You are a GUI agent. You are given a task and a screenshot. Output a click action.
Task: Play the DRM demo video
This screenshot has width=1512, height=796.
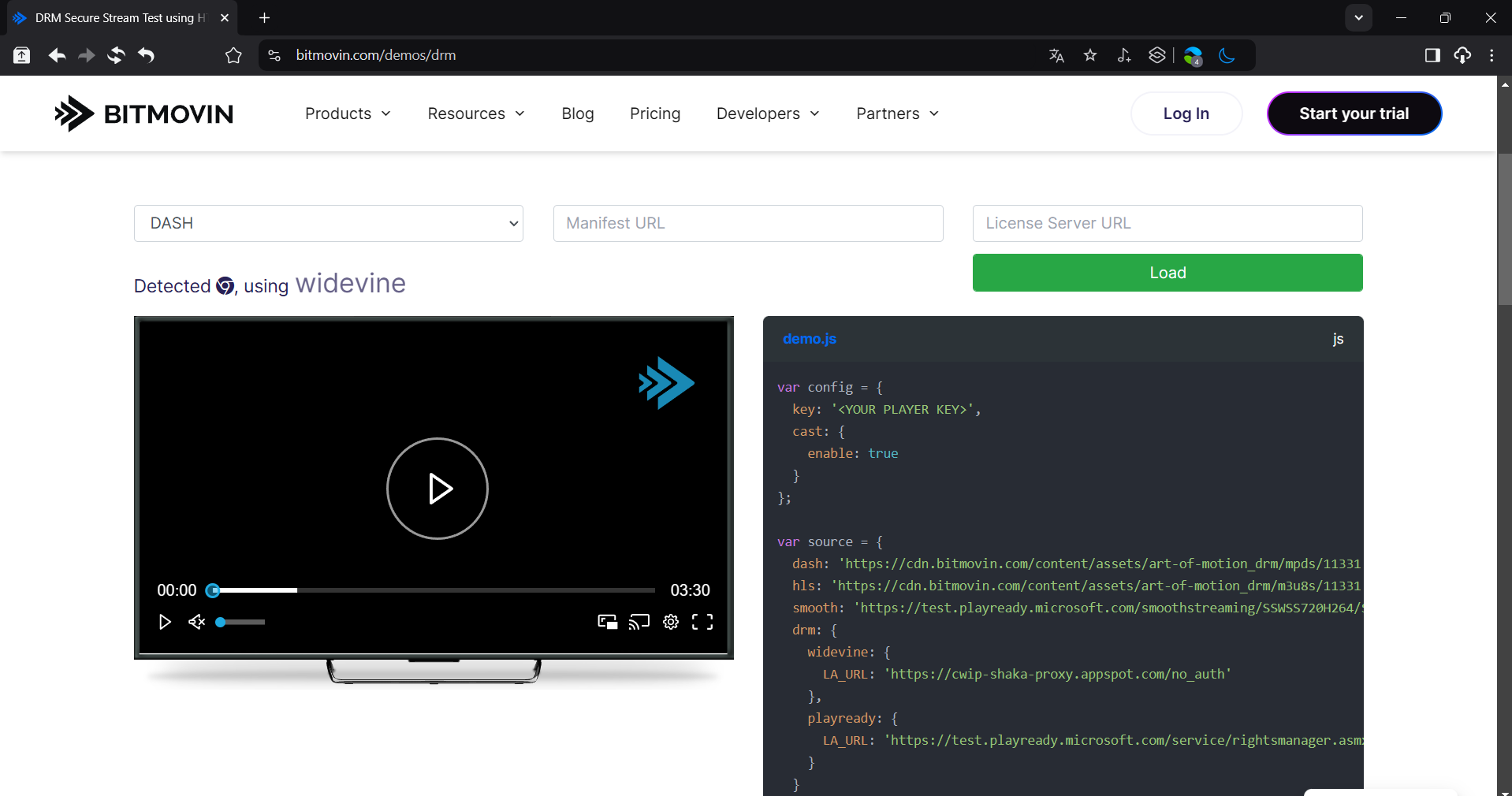click(438, 489)
